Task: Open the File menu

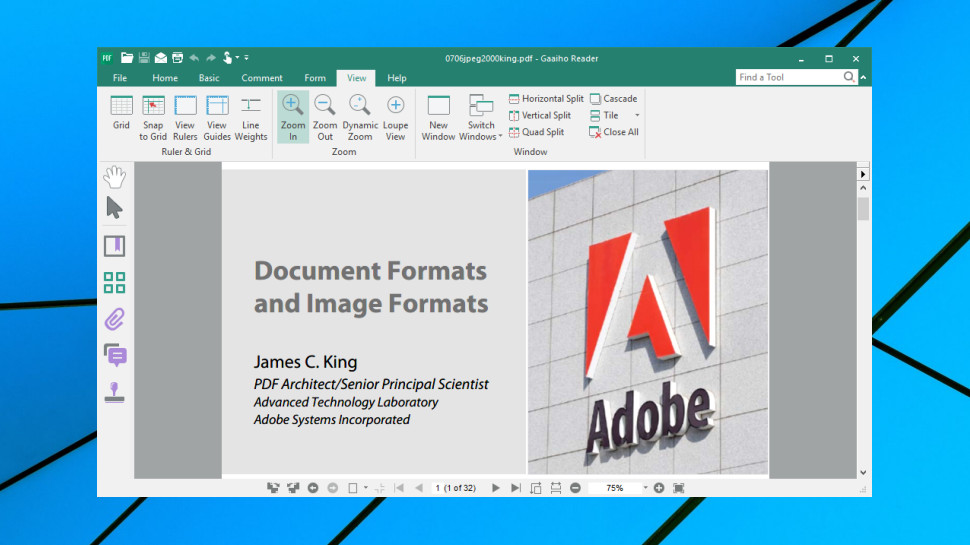Action: [120, 78]
